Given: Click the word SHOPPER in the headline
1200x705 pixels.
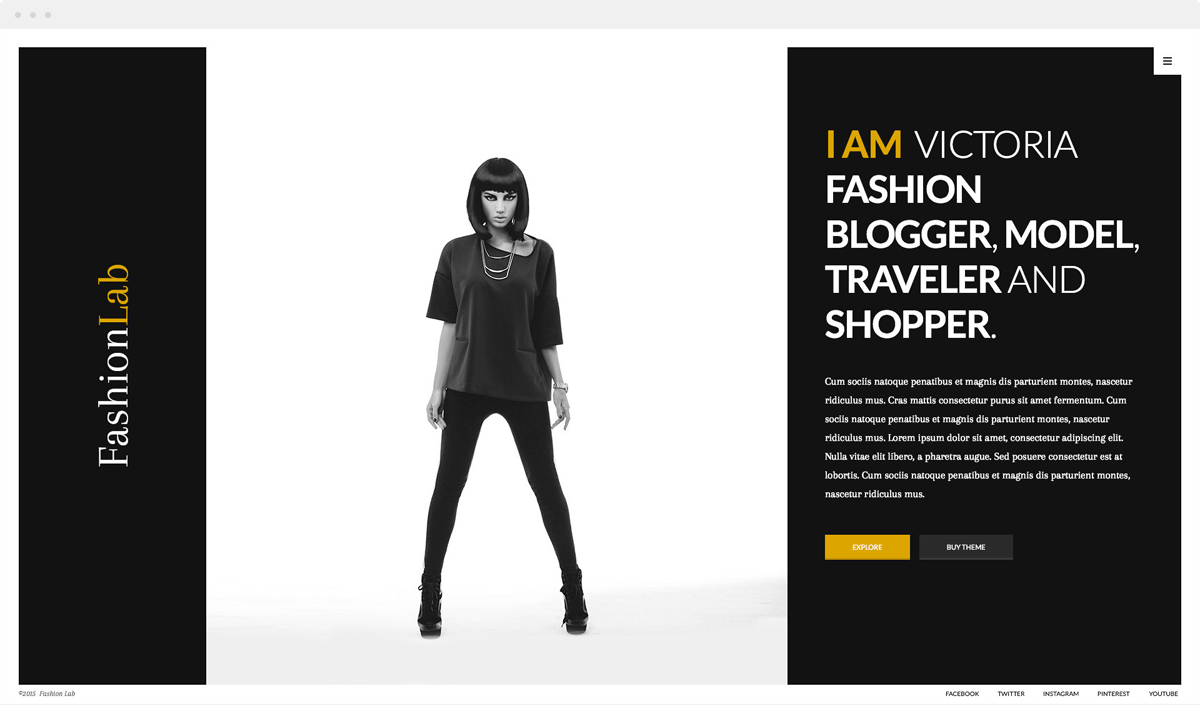Looking at the screenshot, I should [907, 324].
